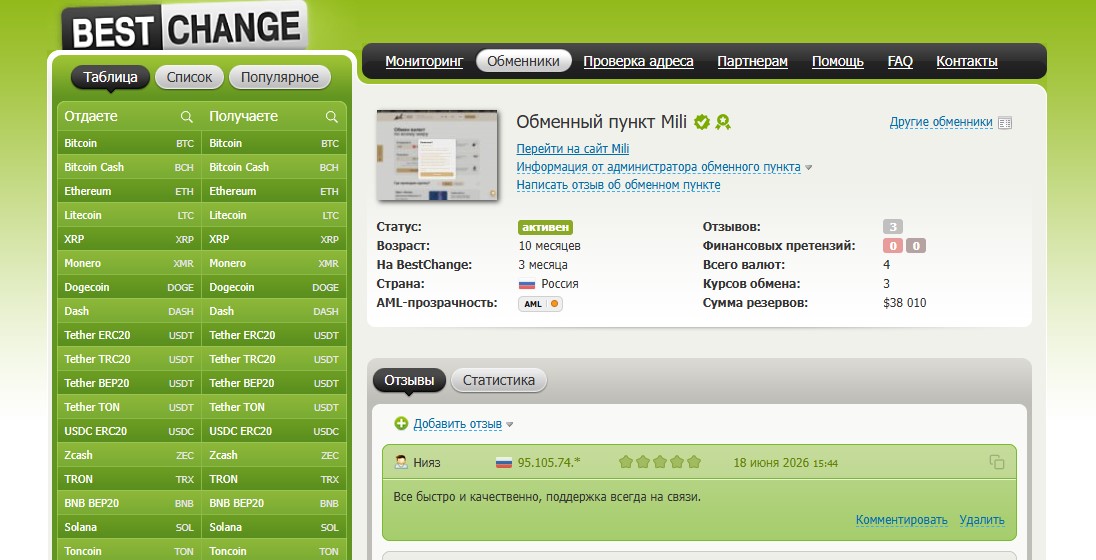This screenshot has height=560, width=1096.
Task: Click the reviewer IP 95.105.74.*
Action: (549, 463)
